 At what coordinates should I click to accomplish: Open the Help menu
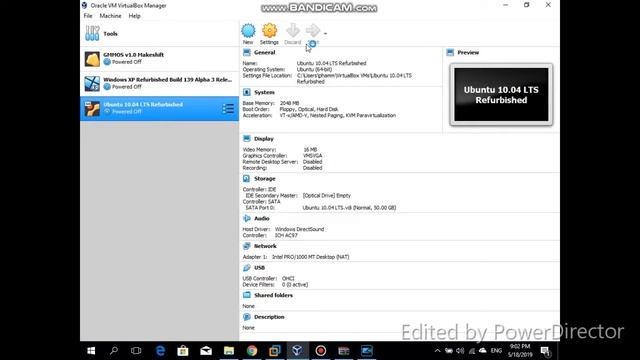point(134,16)
